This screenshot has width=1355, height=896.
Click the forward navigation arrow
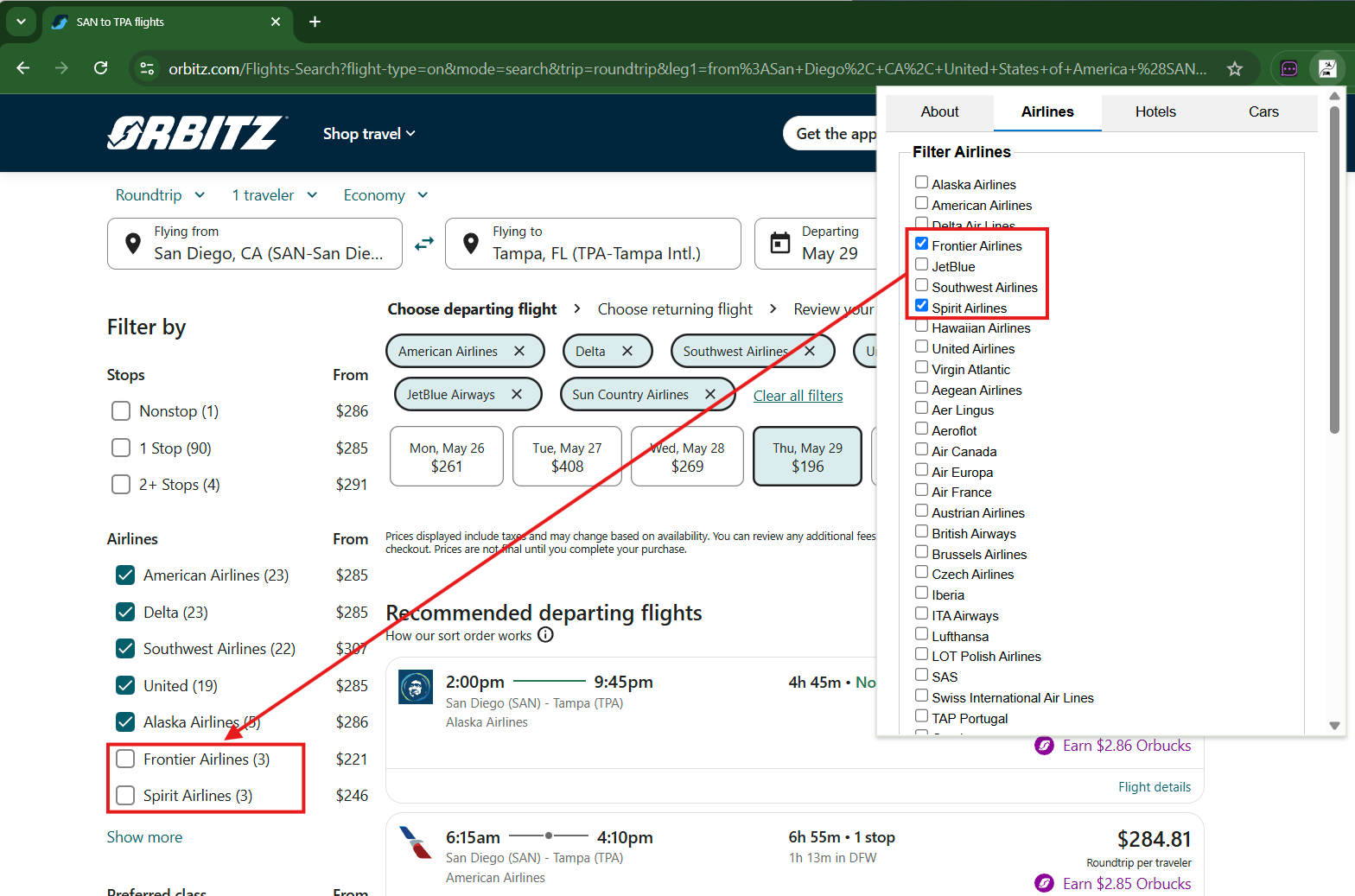(x=61, y=68)
